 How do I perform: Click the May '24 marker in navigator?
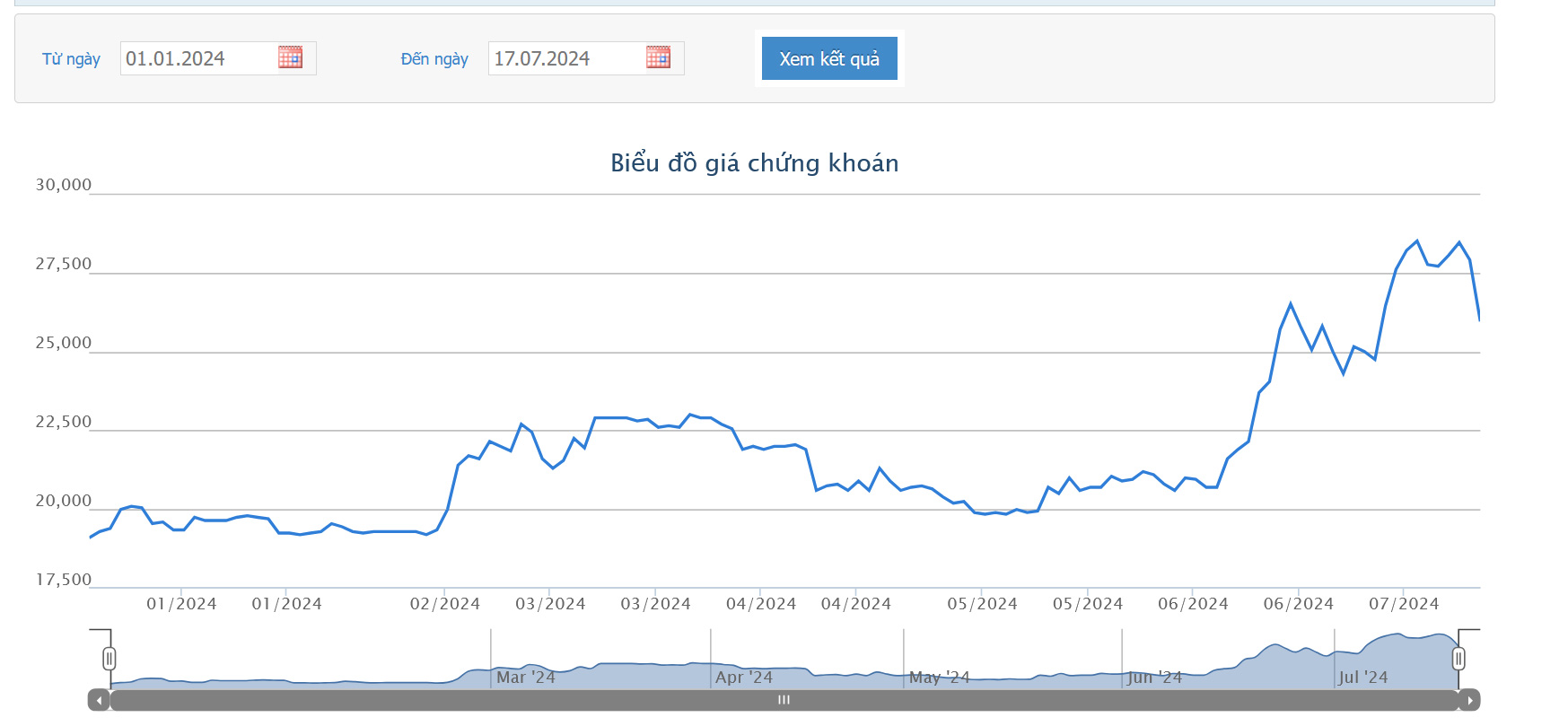click(939, 678)
